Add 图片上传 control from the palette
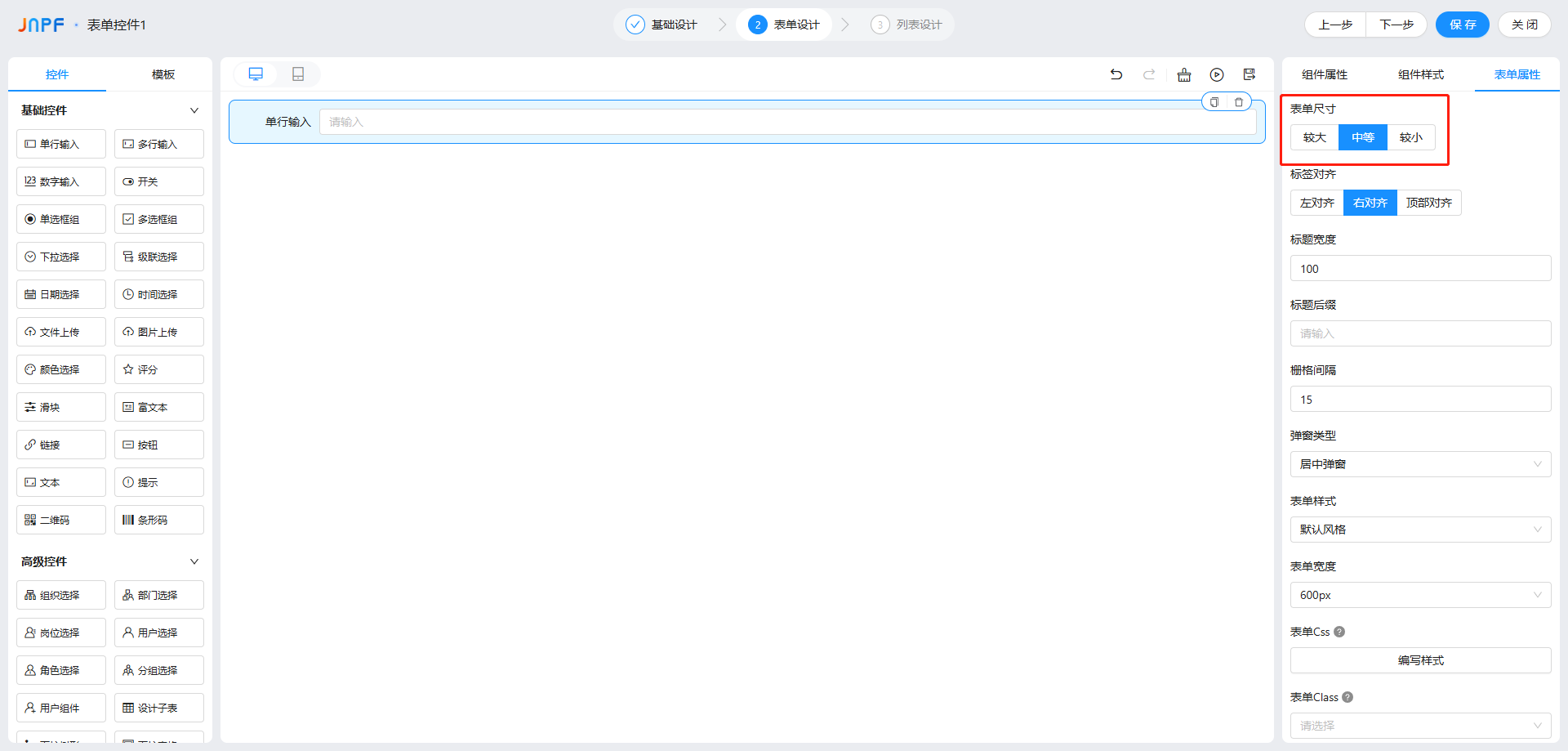1568x751 pixels. tap(159, 332)
